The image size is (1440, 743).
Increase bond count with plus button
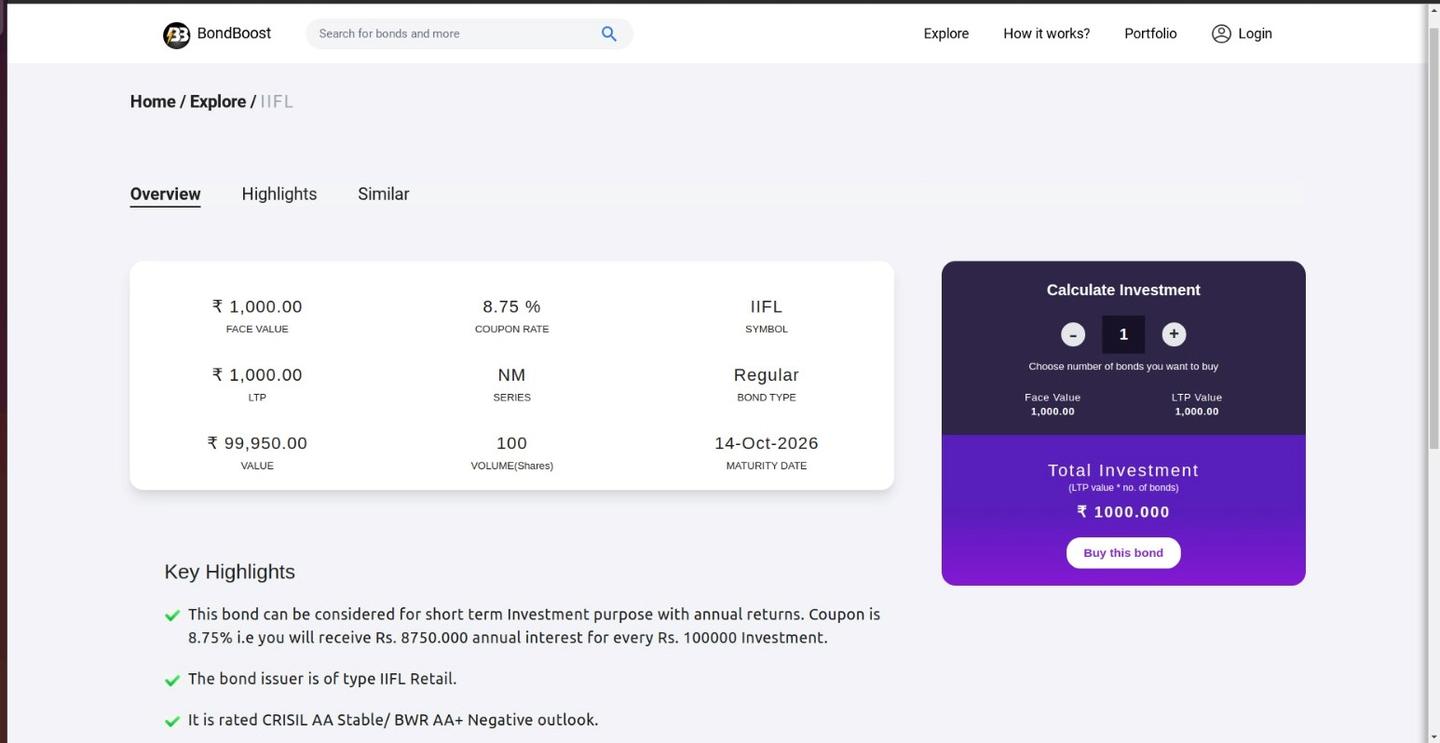pyautogui.click(x=1174, y=335)
